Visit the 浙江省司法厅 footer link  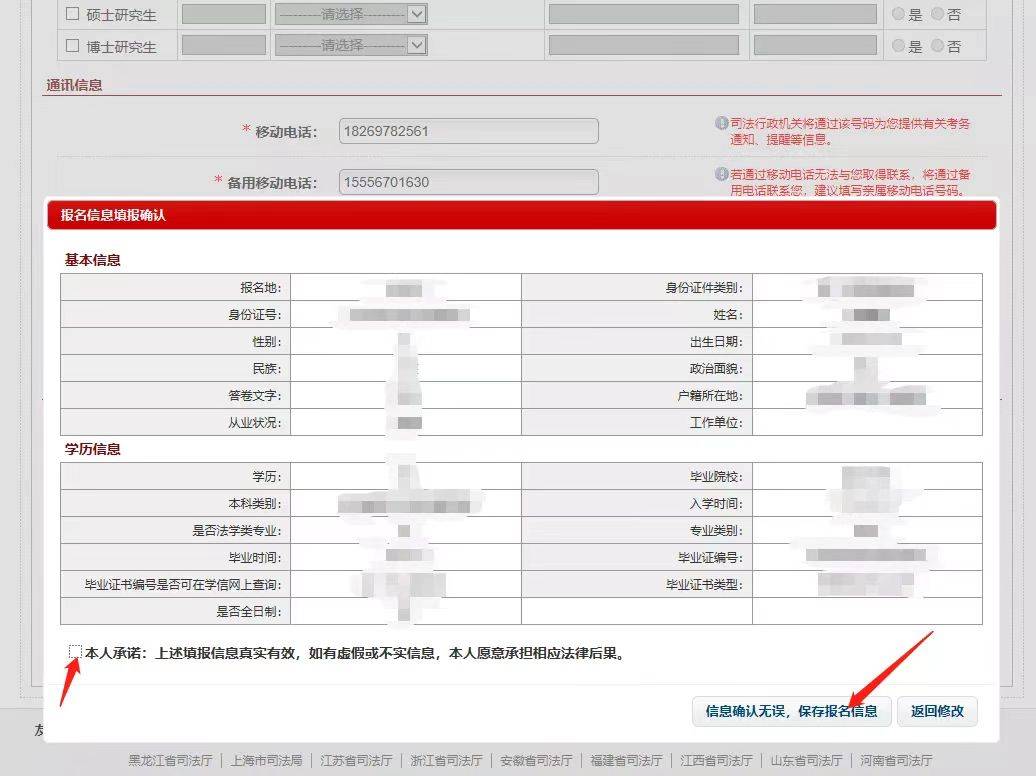[x=446, y=760]
